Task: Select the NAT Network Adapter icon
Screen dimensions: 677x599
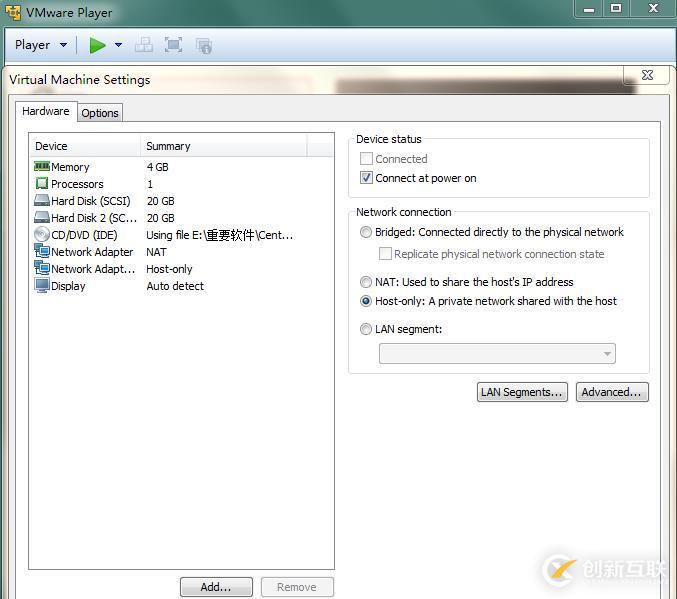Action: (42, 251)
